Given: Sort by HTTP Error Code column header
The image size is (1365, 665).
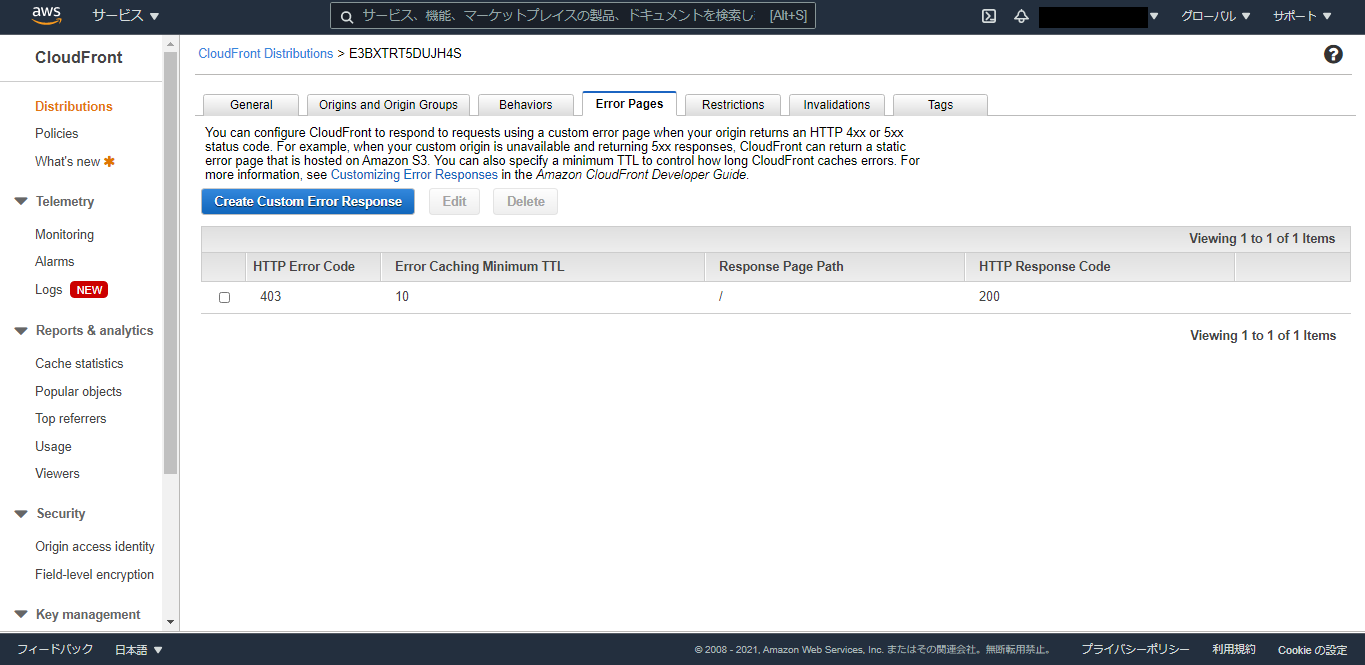Looking at the screenshot, I should click(x=313, y=267).
